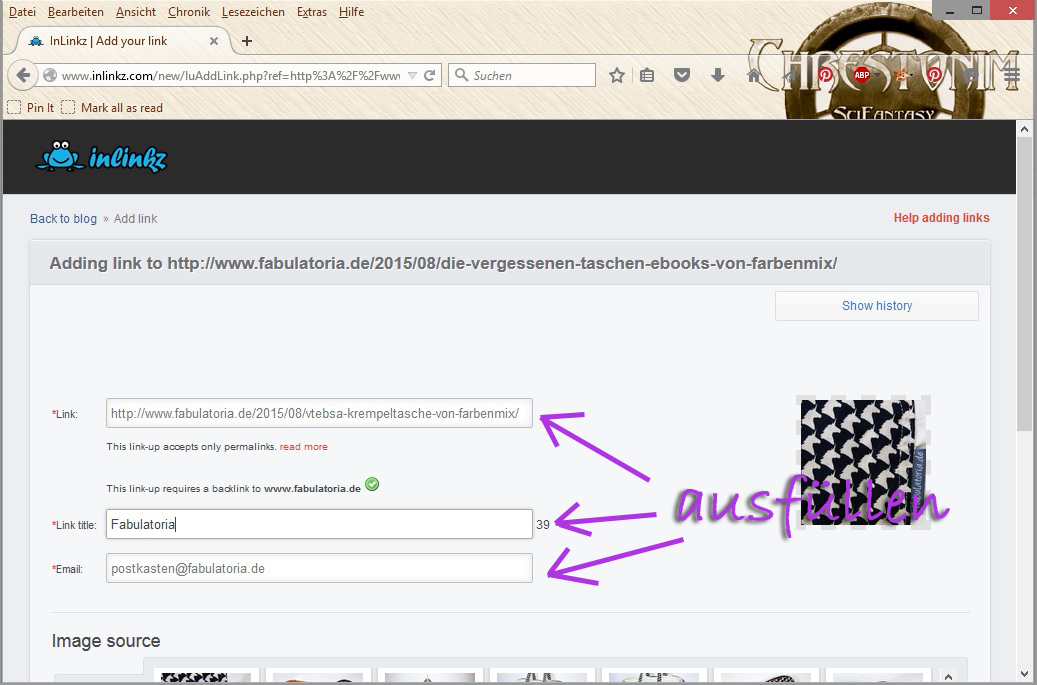Click the Add link breadcrumb text

tap(136, 219)
